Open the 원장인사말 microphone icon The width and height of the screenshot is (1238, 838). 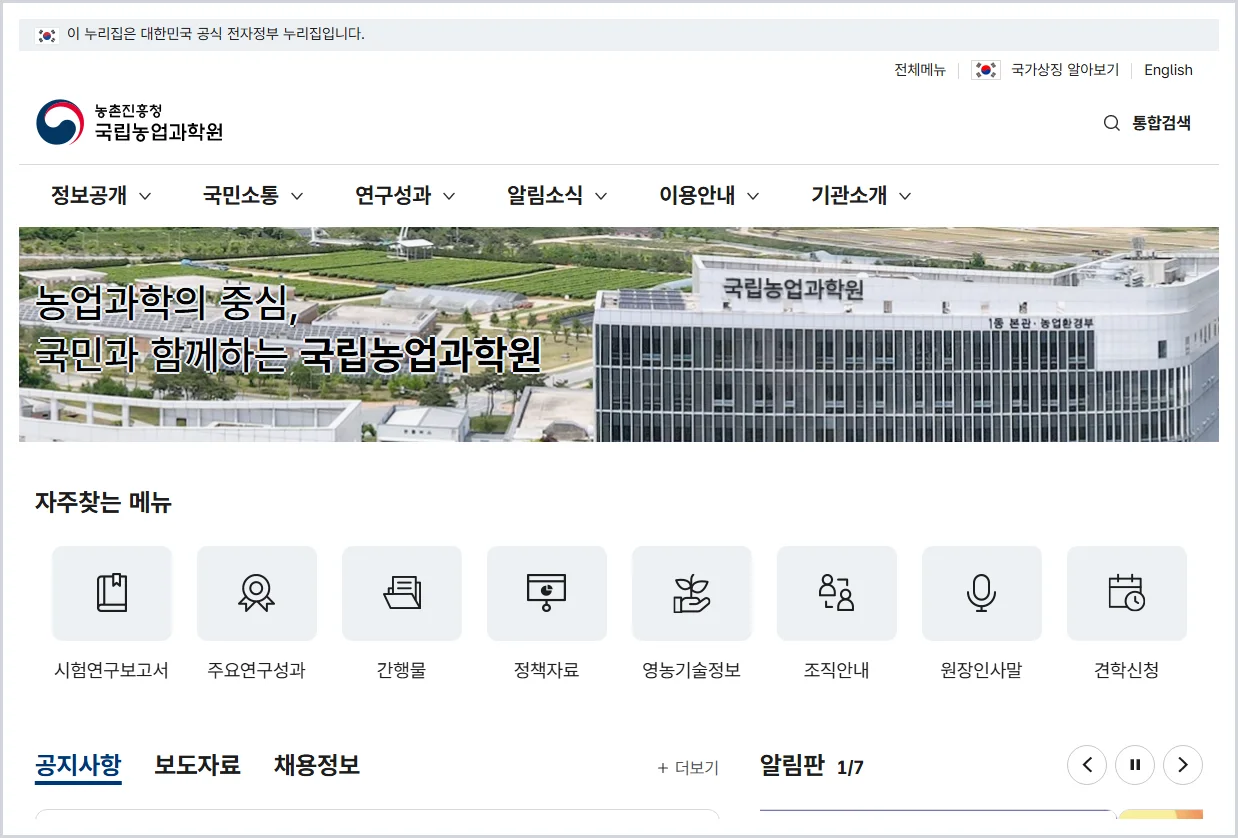tap(982, 593)
